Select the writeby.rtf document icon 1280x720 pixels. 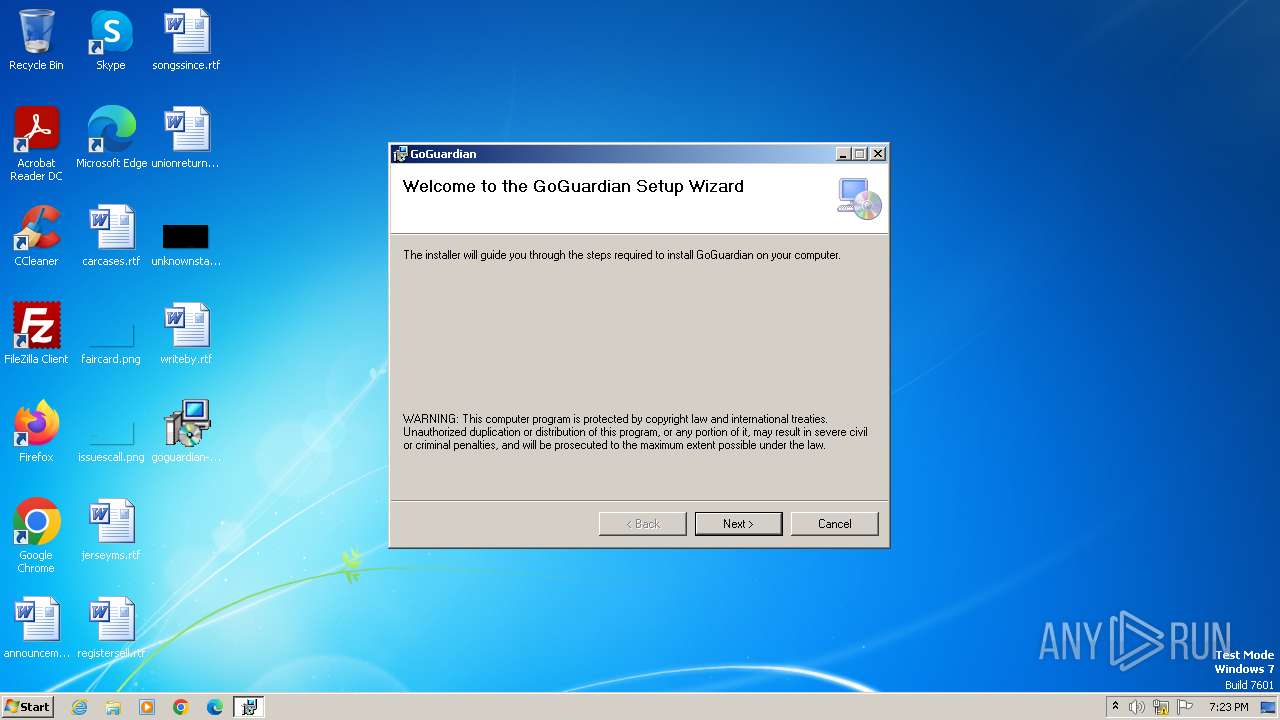[x=186, y=334]
